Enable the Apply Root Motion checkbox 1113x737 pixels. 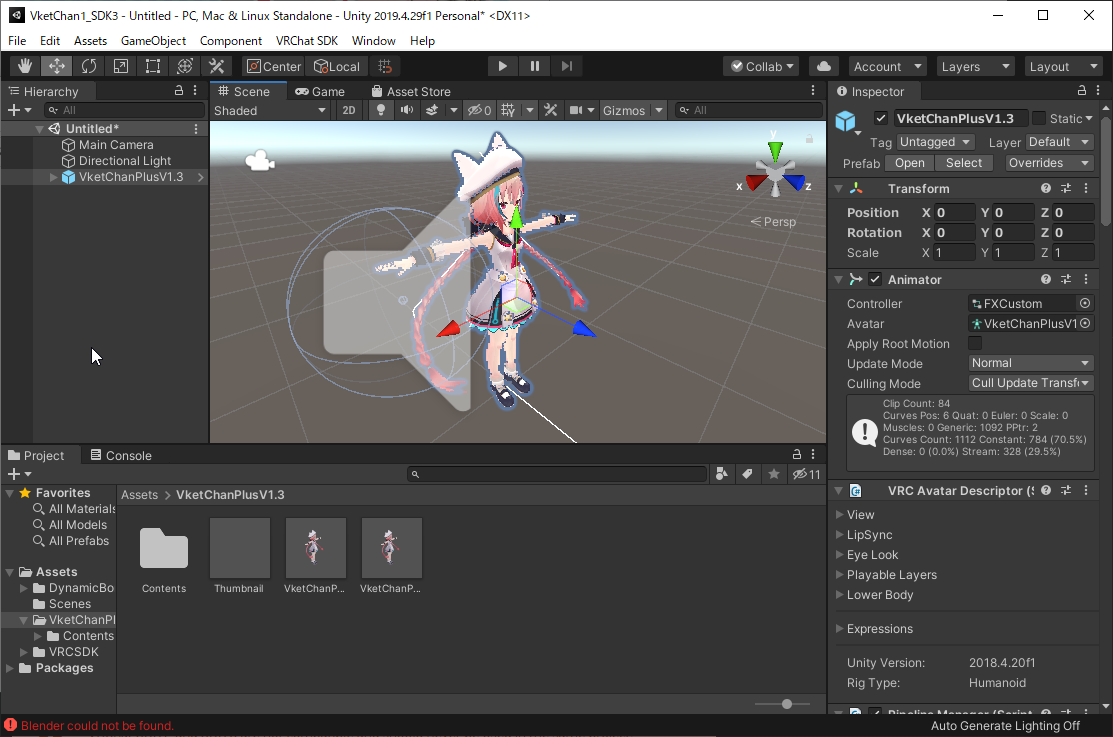975,344
